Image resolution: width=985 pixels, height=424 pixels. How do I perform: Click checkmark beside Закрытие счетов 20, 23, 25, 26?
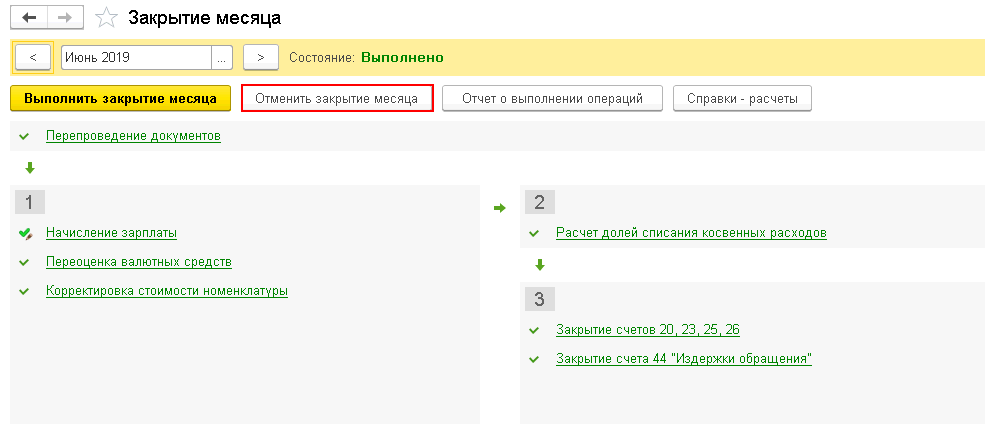[x=534, y=330]
